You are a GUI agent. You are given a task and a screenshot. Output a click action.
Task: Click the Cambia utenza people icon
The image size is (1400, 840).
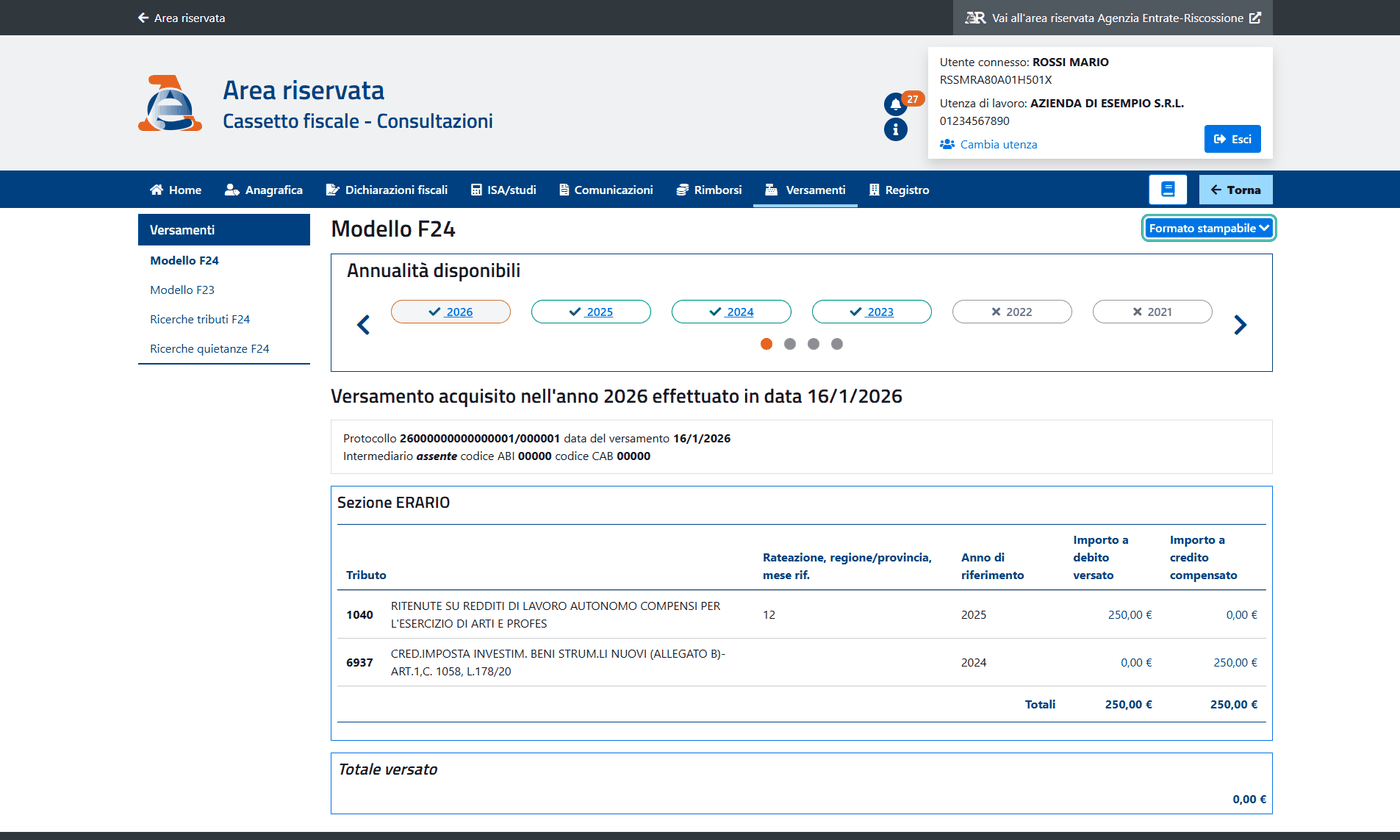947,144
